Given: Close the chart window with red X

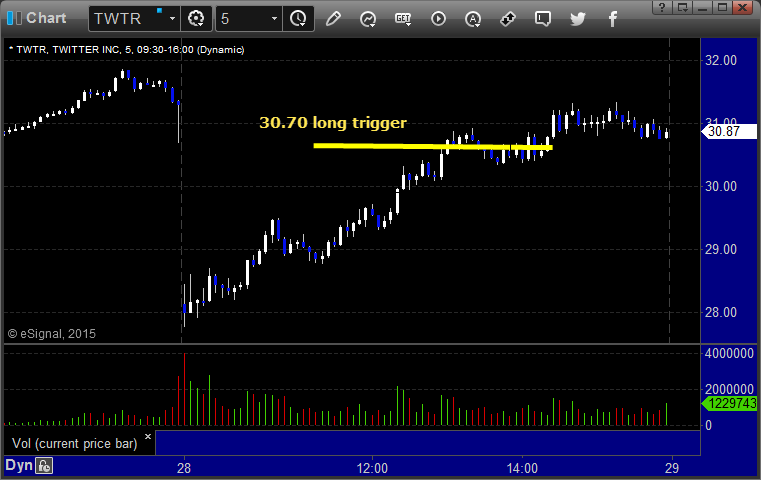Looking at the screenshot, I should tap(743, 7).
